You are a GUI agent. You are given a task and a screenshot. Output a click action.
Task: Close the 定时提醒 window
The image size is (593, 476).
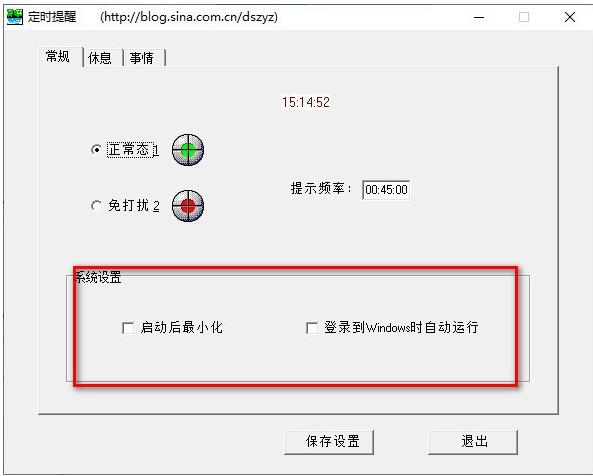(570, 17)
